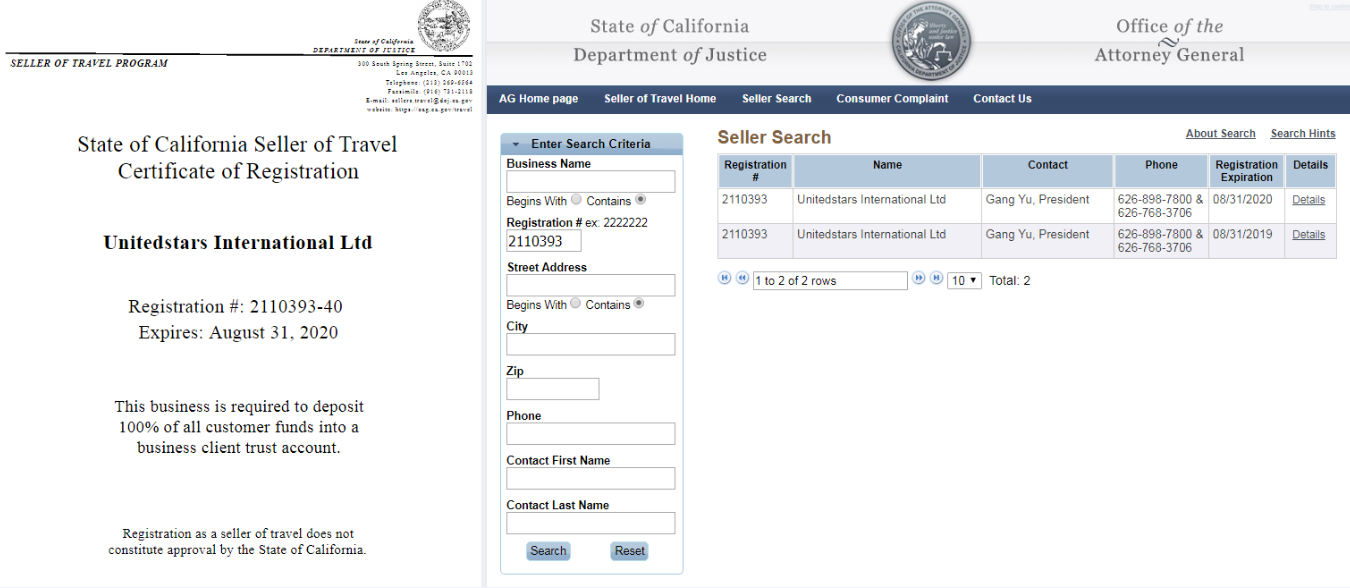Select Begins With for Business Name

[576, 200]
